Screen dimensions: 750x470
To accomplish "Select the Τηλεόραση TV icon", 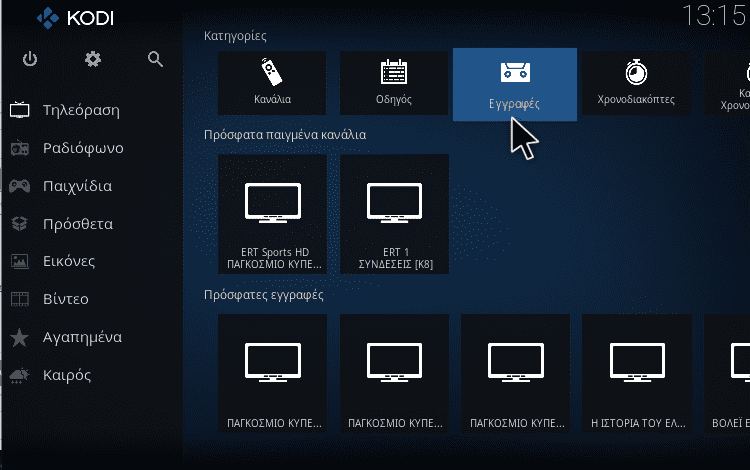I will [20, 110].
